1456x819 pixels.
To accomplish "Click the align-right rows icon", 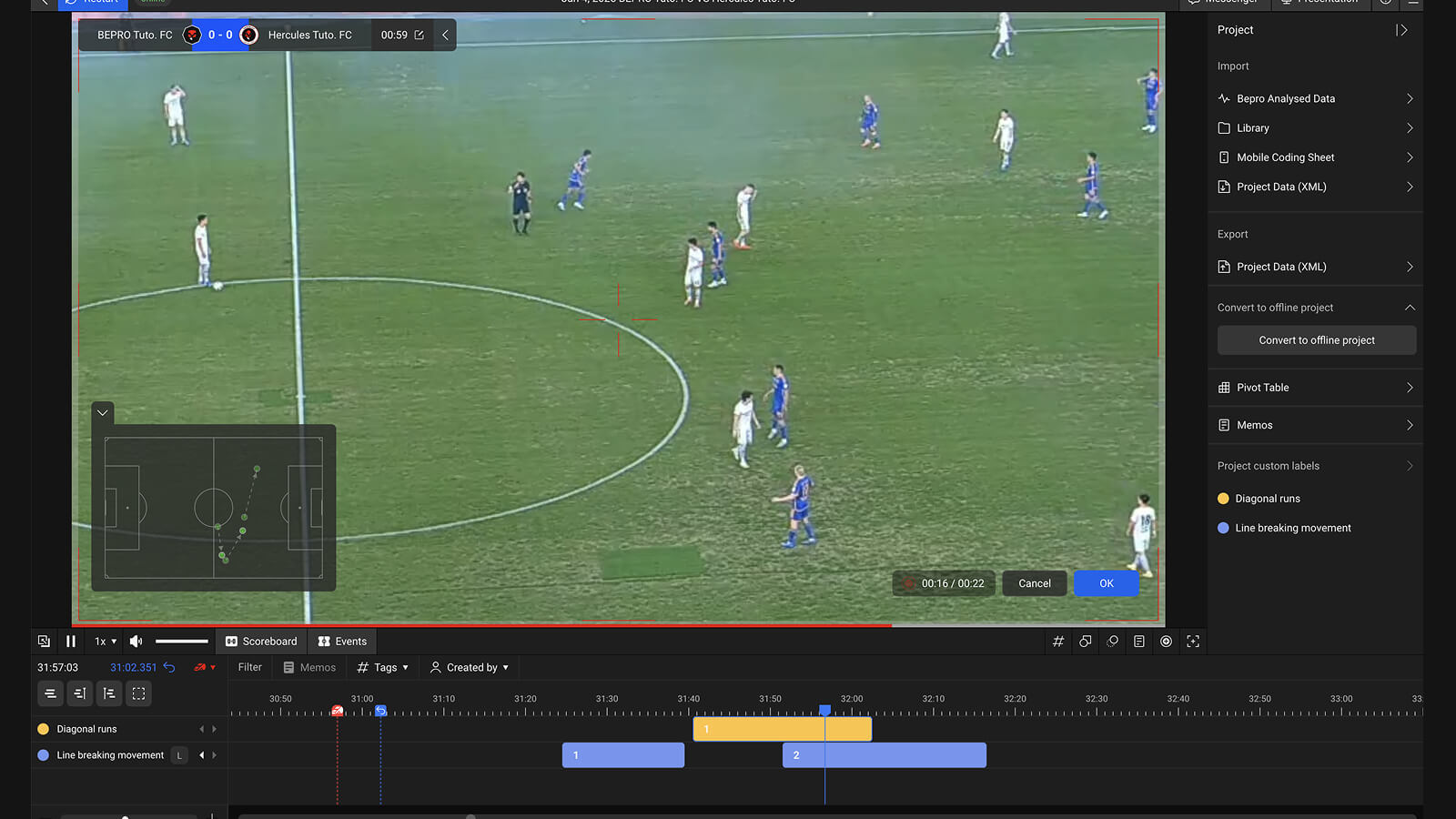I will pyautogui.click(x=80, y=693).
